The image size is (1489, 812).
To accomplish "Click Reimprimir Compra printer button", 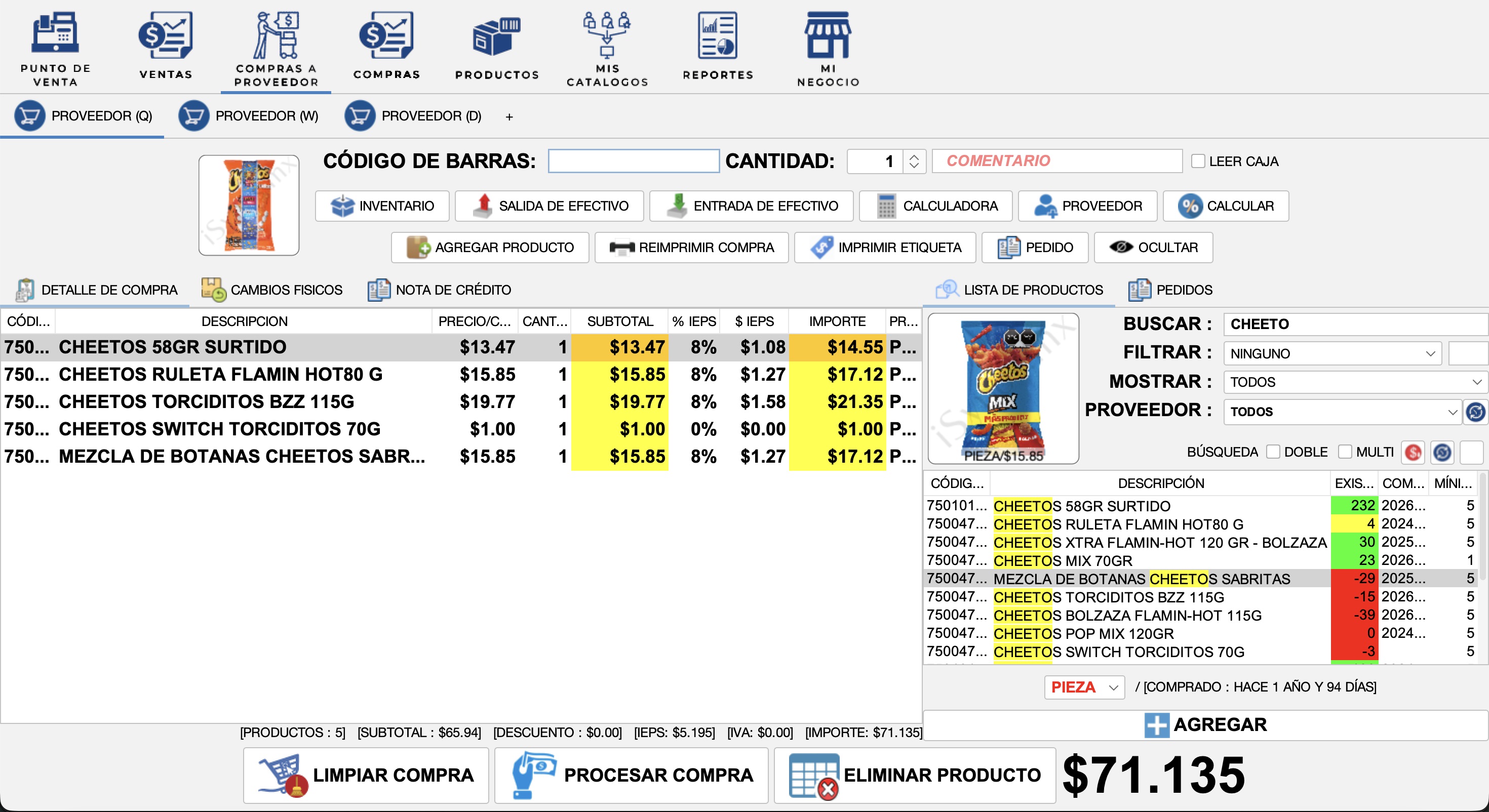I will click(691, 248).
